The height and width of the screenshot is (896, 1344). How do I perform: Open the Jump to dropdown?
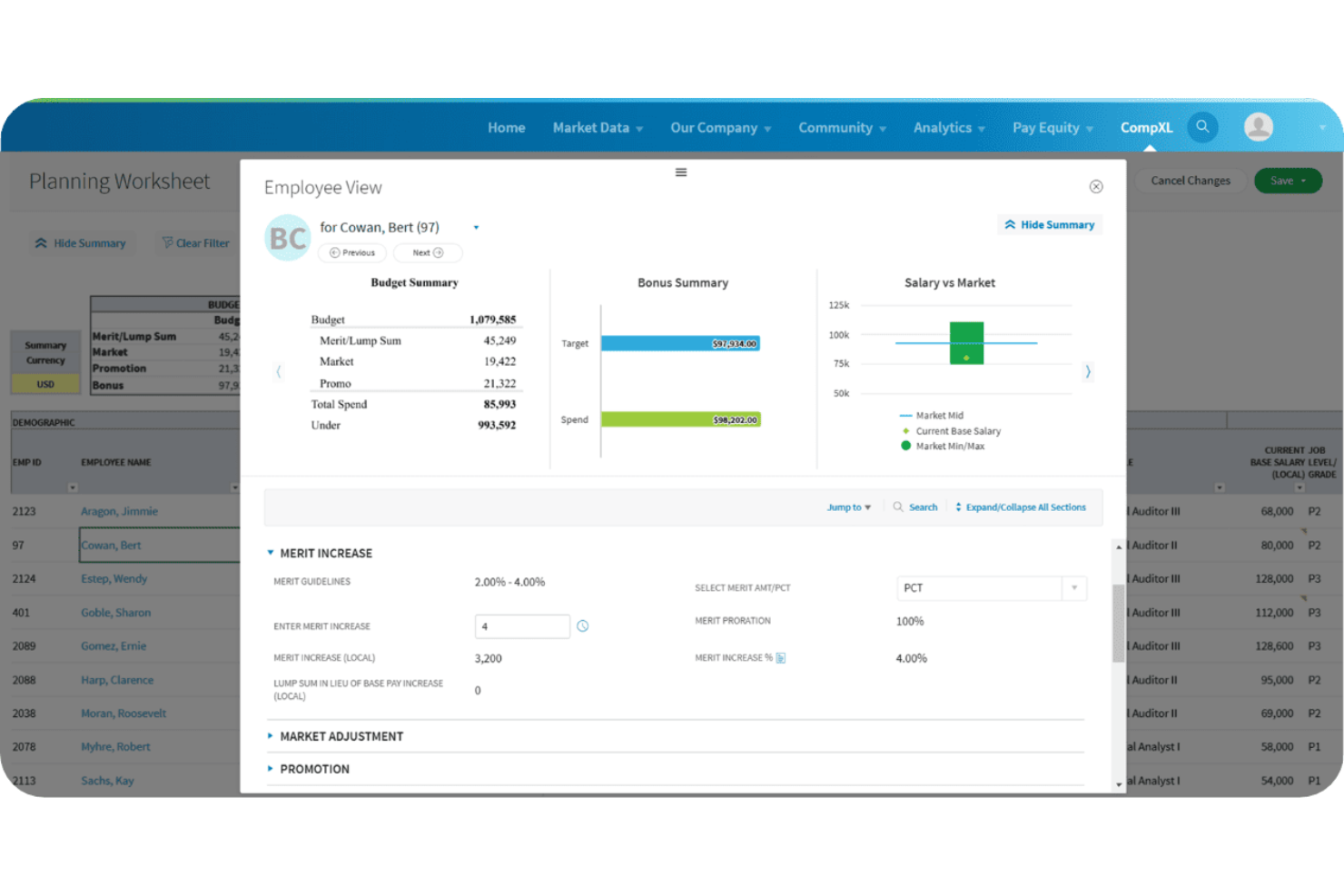click(847, 507)
